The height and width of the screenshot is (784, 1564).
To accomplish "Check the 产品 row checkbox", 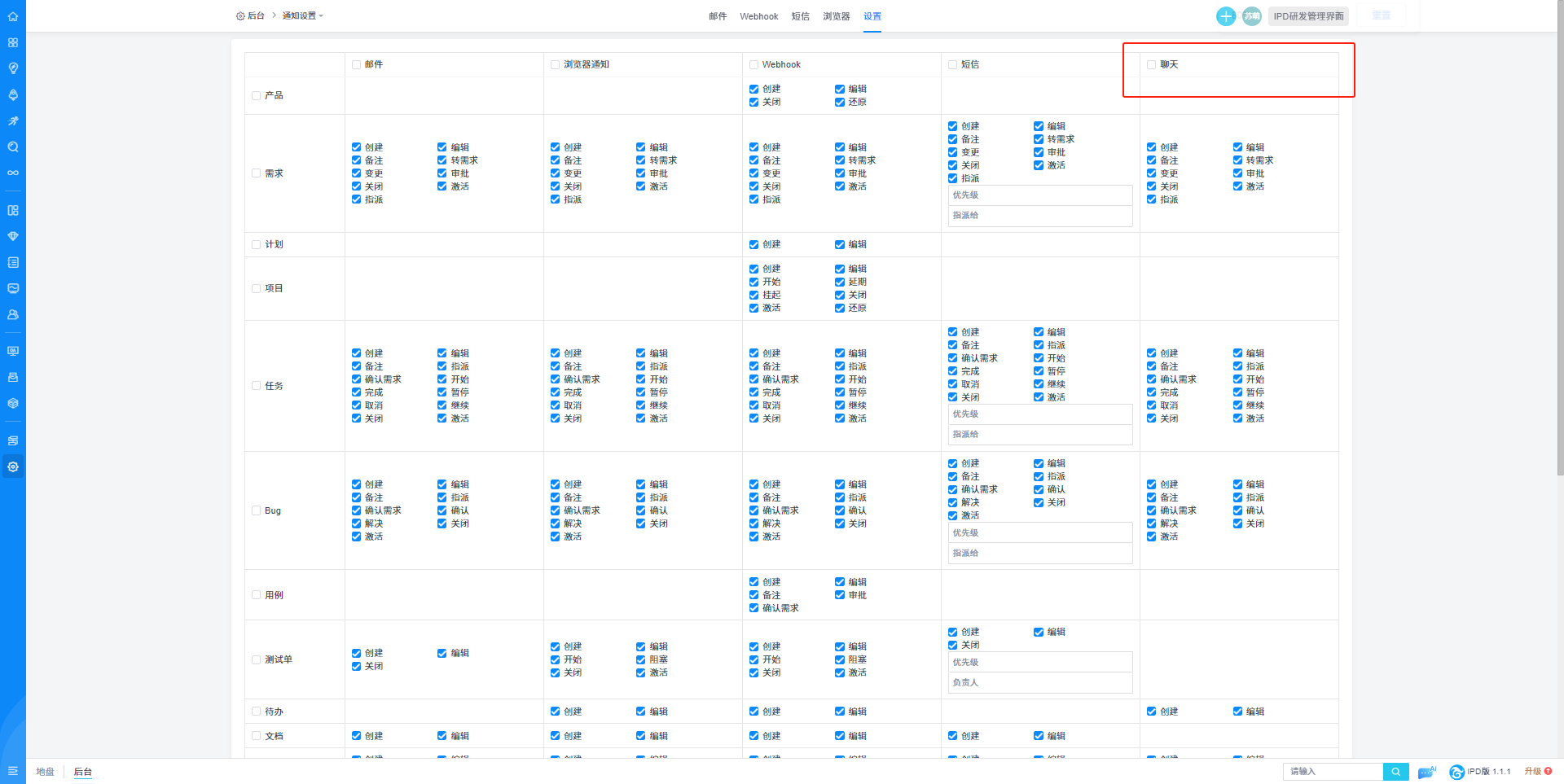I will (x=257, y=96).
